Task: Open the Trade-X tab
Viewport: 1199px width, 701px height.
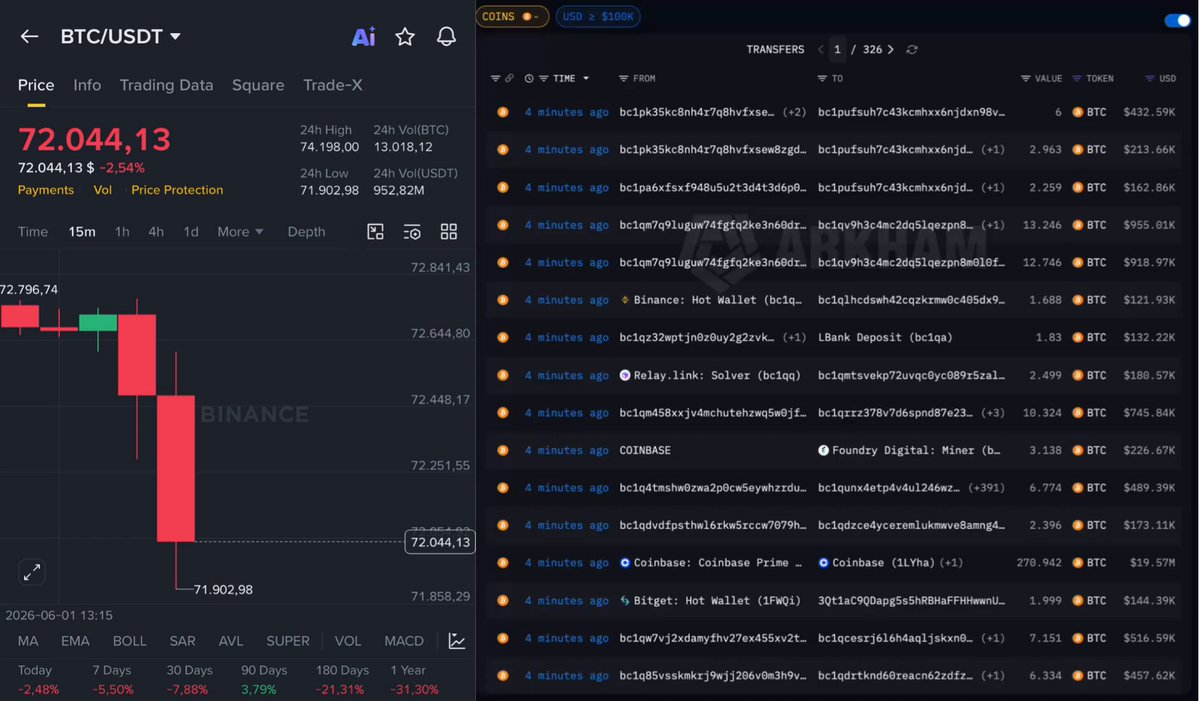Action: [x=333, y=85]
